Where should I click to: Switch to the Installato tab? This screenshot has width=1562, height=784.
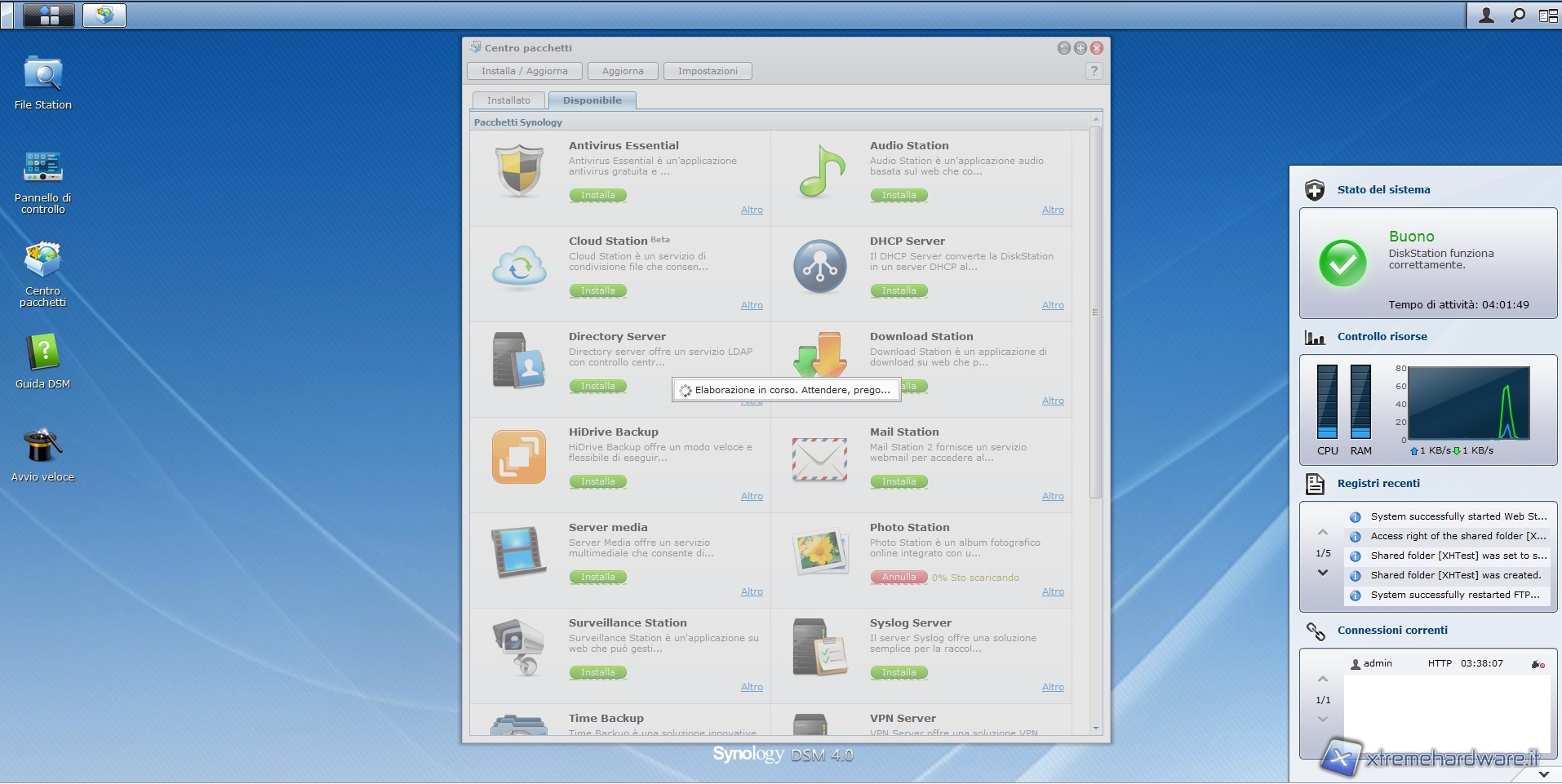point(508,100)
